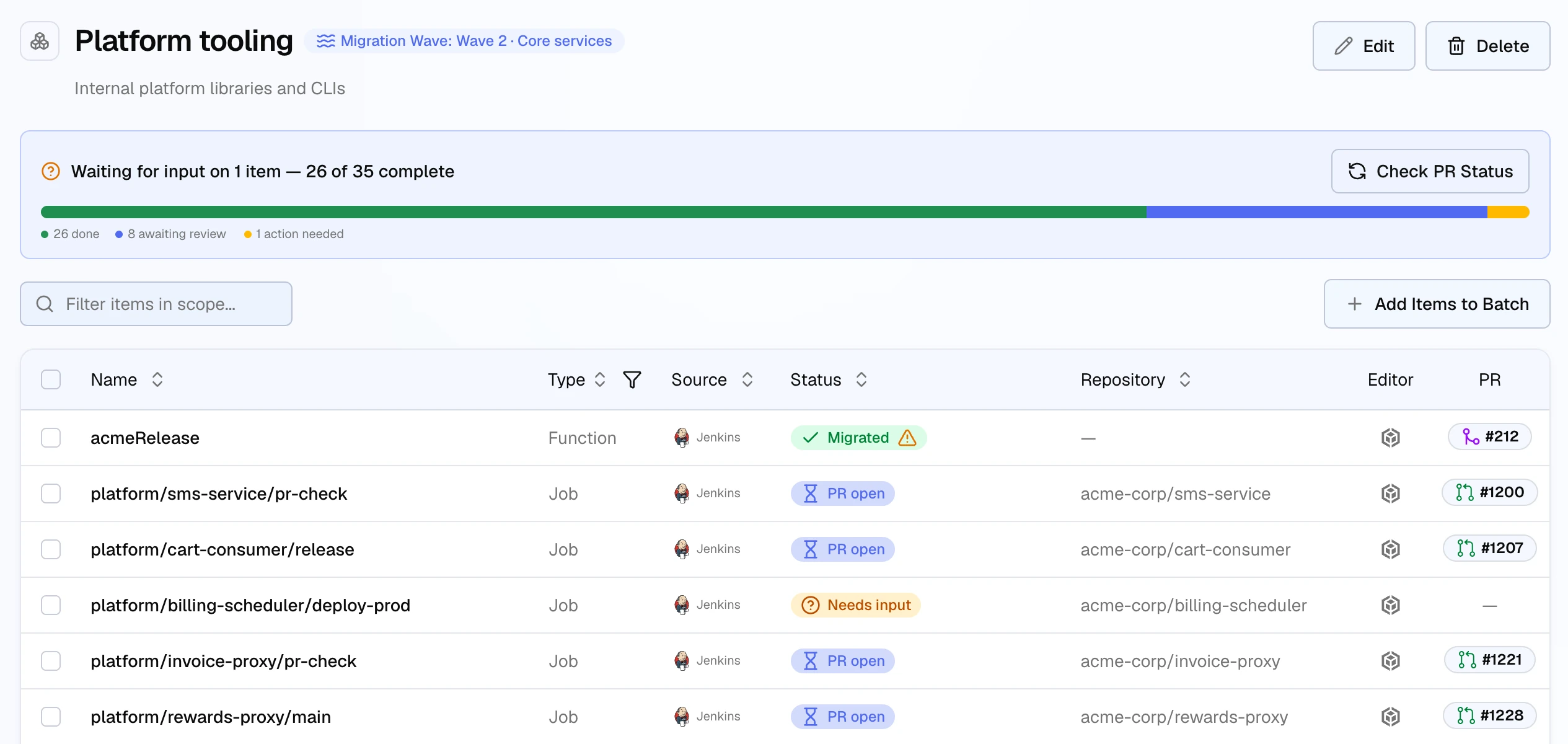
Task: Open editor for acmeRelease
Action: [1391, 438]
